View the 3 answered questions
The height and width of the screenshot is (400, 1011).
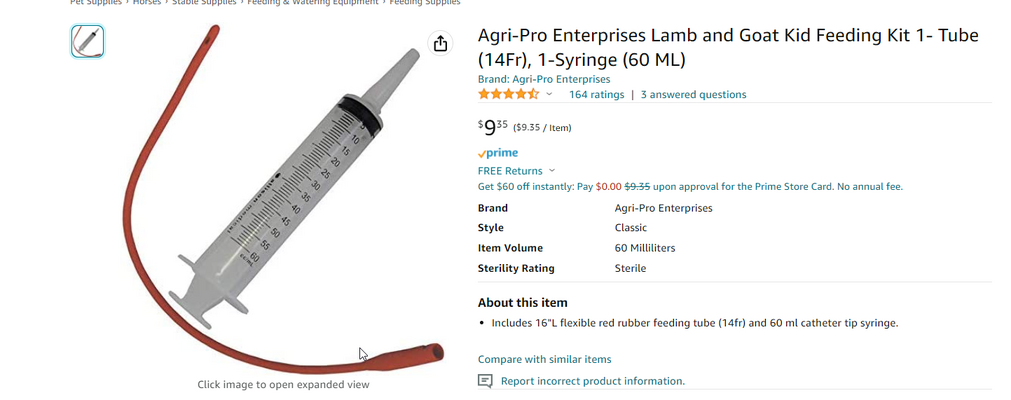point(693,95)
